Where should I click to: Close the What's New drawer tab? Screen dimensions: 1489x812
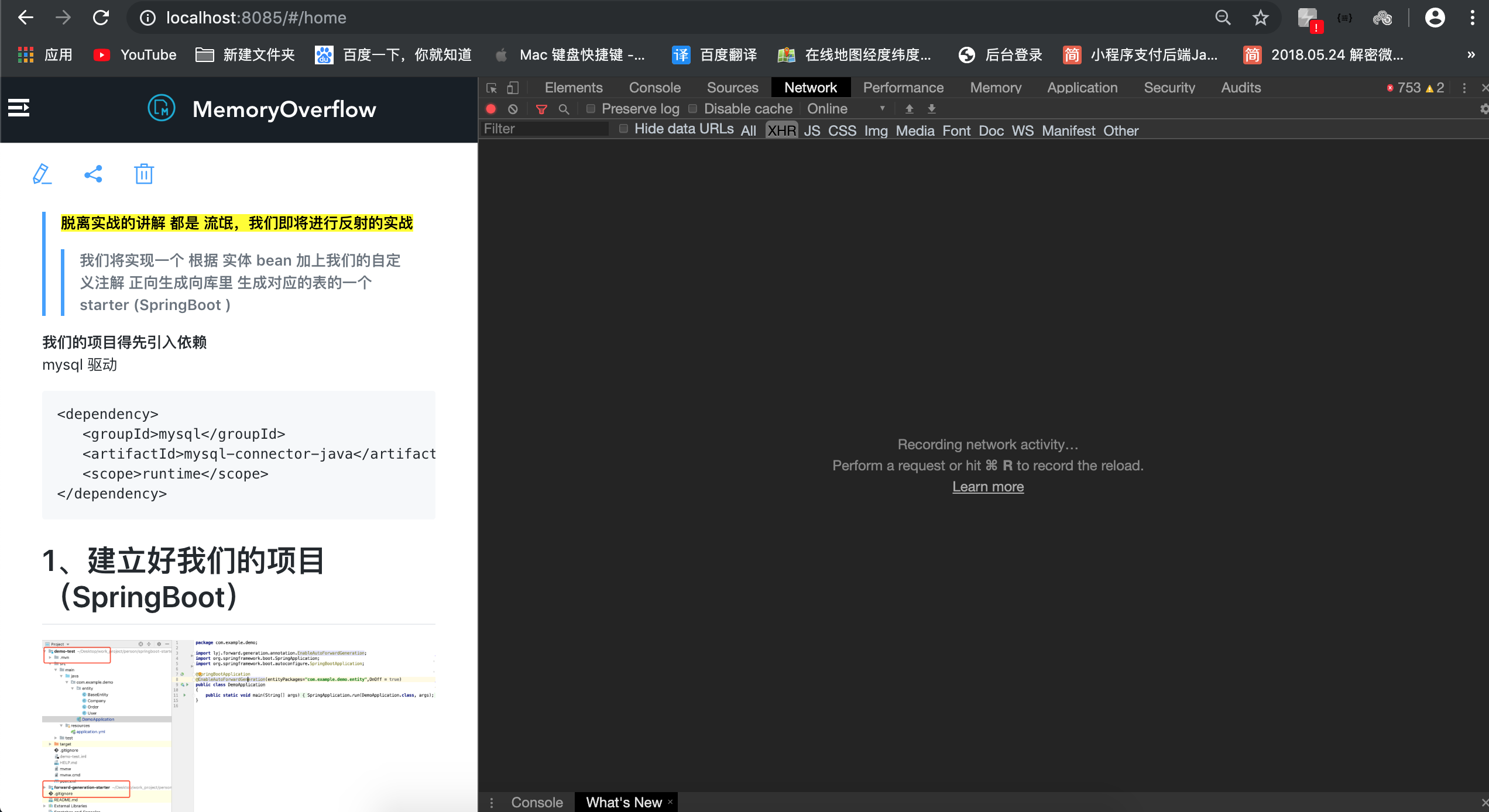pyautogui.click(x=670, y=801)
